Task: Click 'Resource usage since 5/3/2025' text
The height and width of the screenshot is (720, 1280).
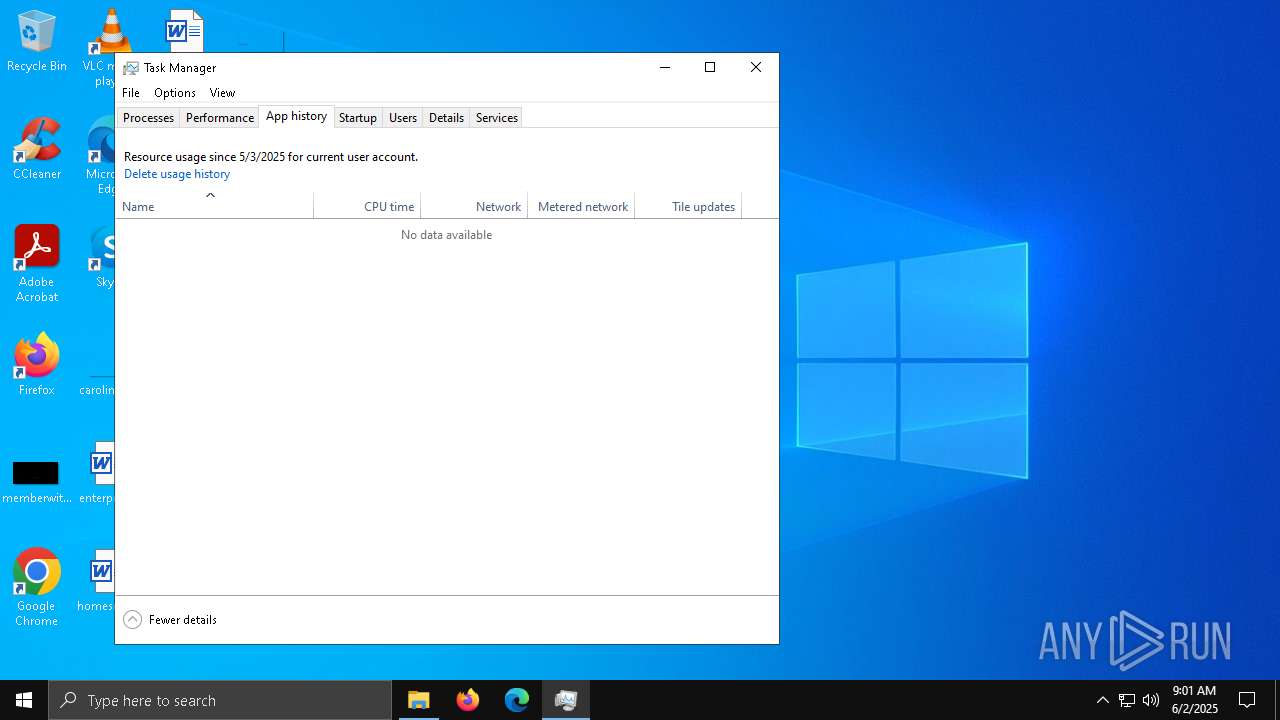Action: click(205, 157)
